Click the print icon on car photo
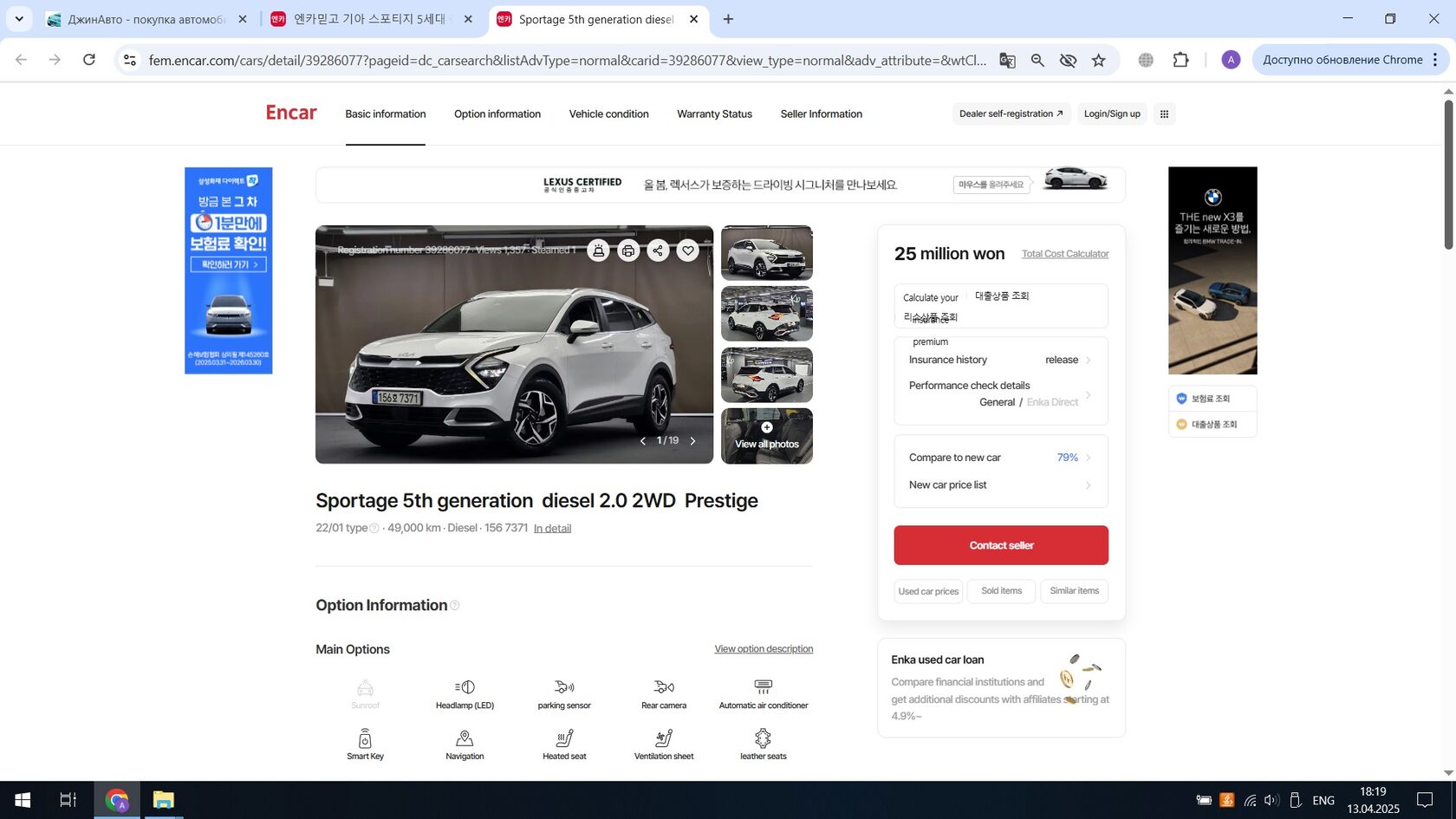This screenshot has height=819, width=1456. pyautogui.click(x=628, y=250)
